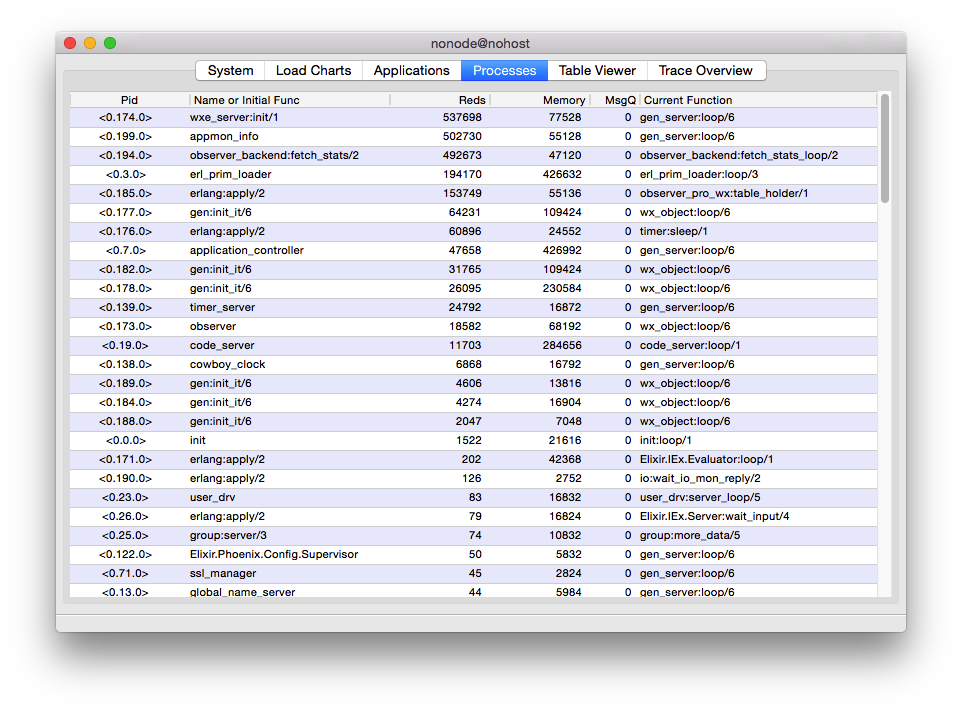The width and height of the screenshot is (962, 712).
Task: Select the group:server/3 process row
Action: (x=473, y=535)
